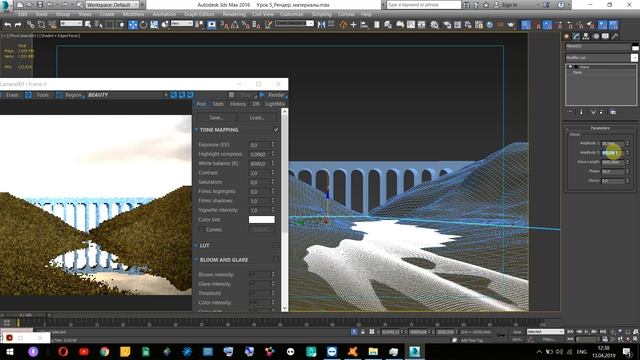Open the Modifier List dropdown
Viewport: 640px width, 360px height.
601,58
